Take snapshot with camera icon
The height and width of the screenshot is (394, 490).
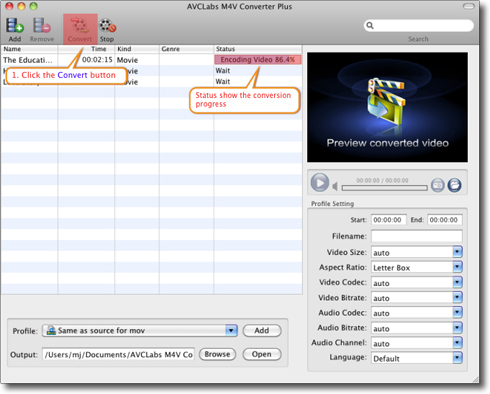pyautogui.click(x=438, y=185)
